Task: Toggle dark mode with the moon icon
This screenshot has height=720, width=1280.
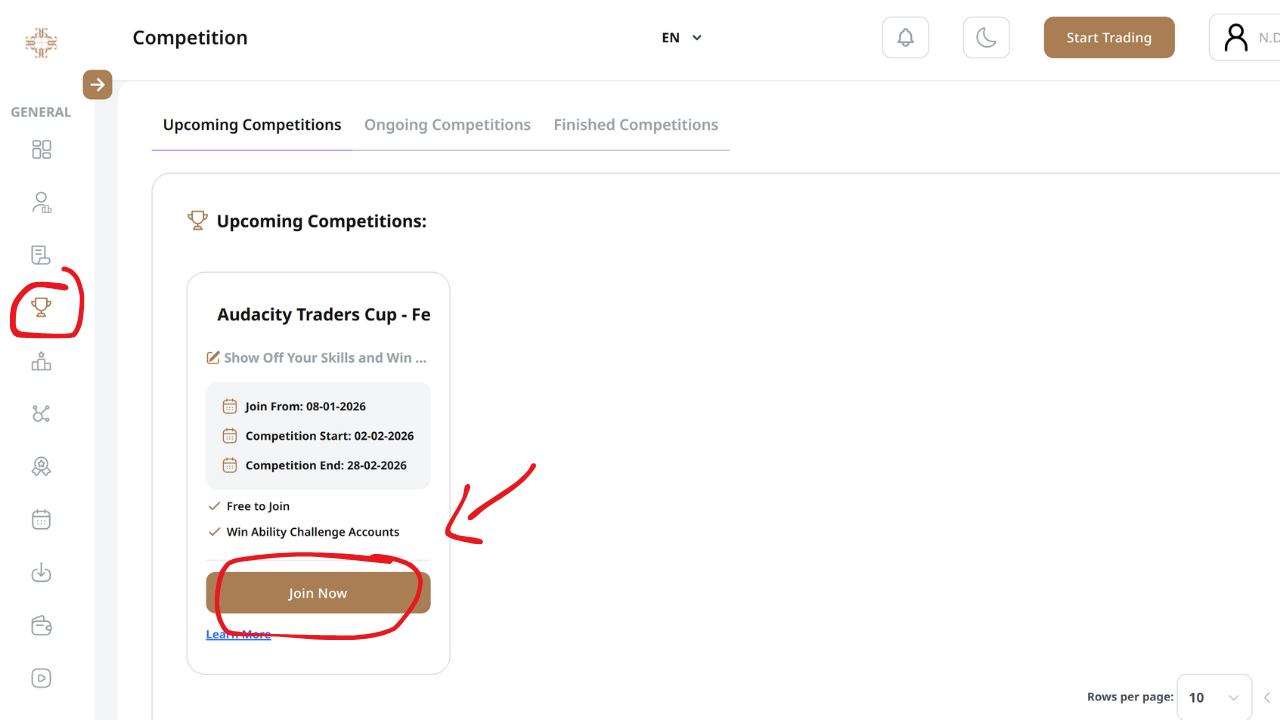Action: [x=986, y=38]
